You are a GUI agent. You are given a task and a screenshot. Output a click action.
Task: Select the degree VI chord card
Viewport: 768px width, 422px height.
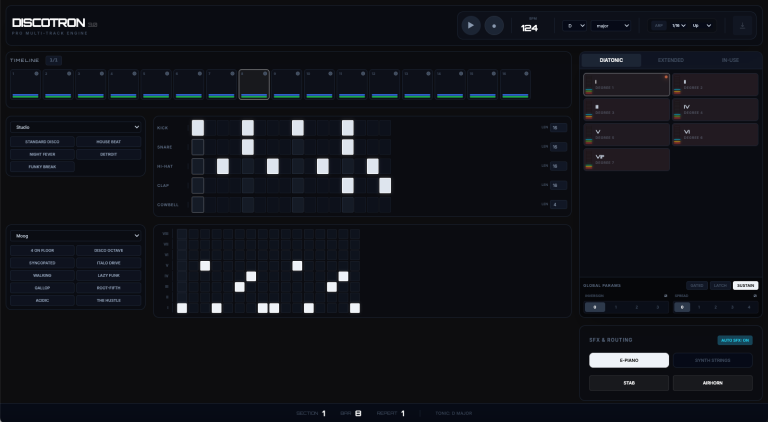point(715,135)
